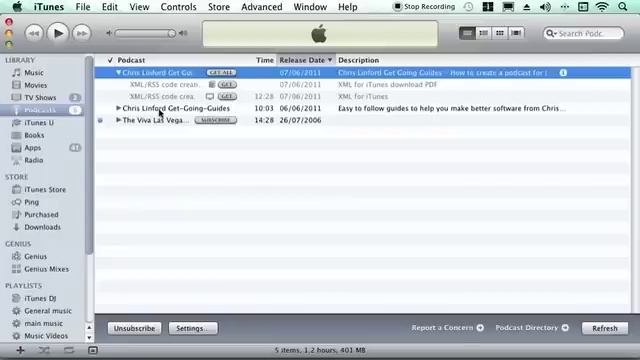Image resolution: width=640 pixels, height=360 pixels.
Task: Click Get All for selected podcast
Action: [221, 73]
